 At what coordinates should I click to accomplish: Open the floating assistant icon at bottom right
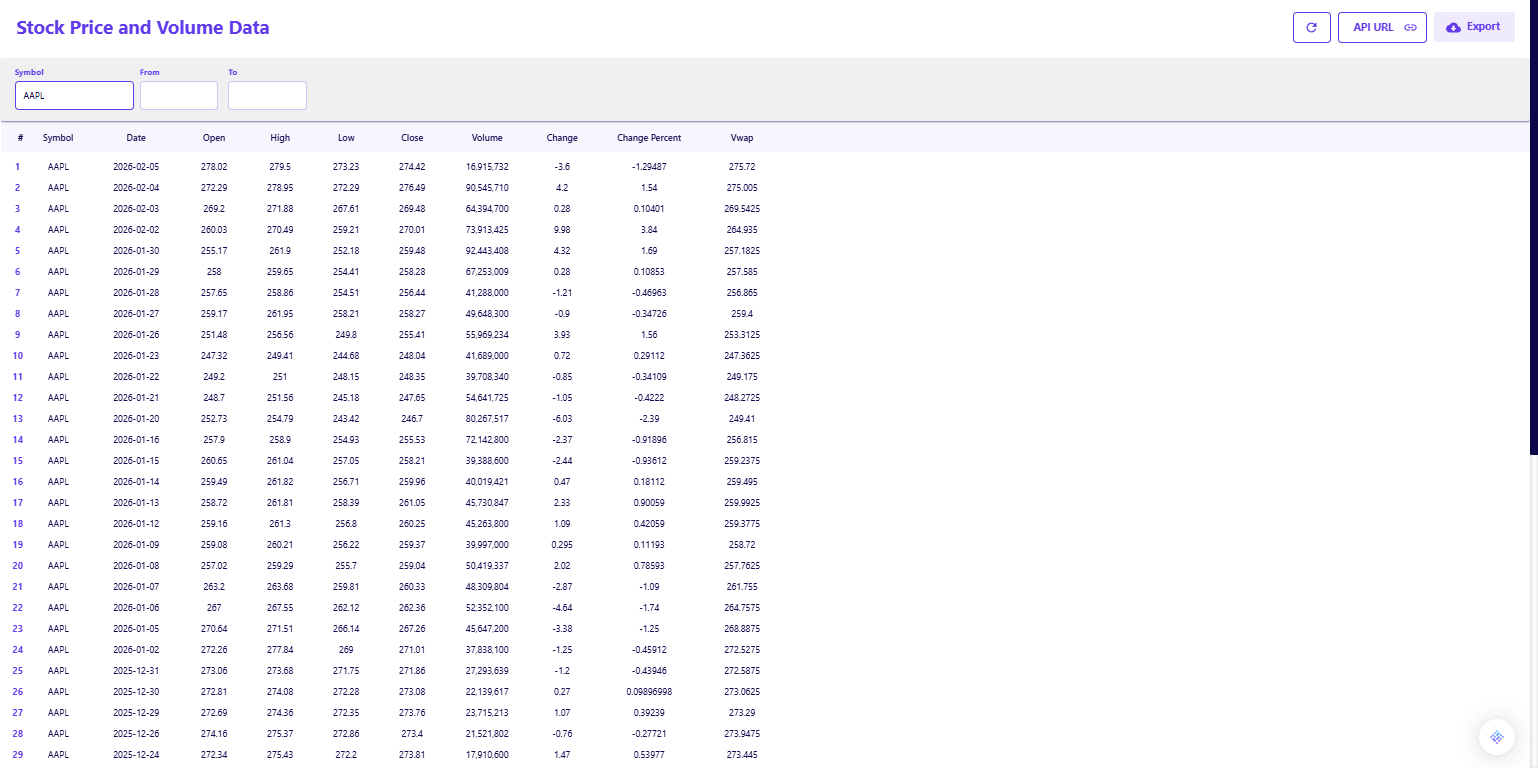pos(1496,737)
